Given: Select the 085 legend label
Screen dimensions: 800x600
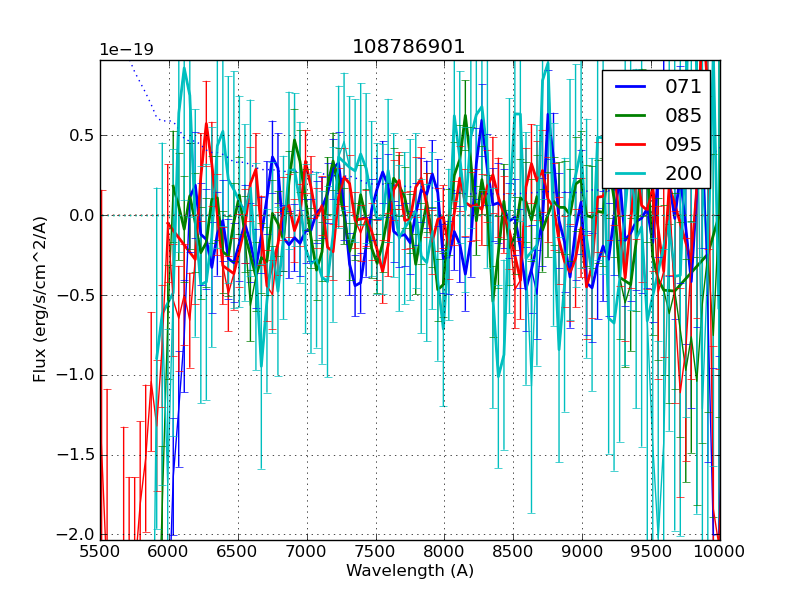Looking at the screenshot, I should pos(684,115).
